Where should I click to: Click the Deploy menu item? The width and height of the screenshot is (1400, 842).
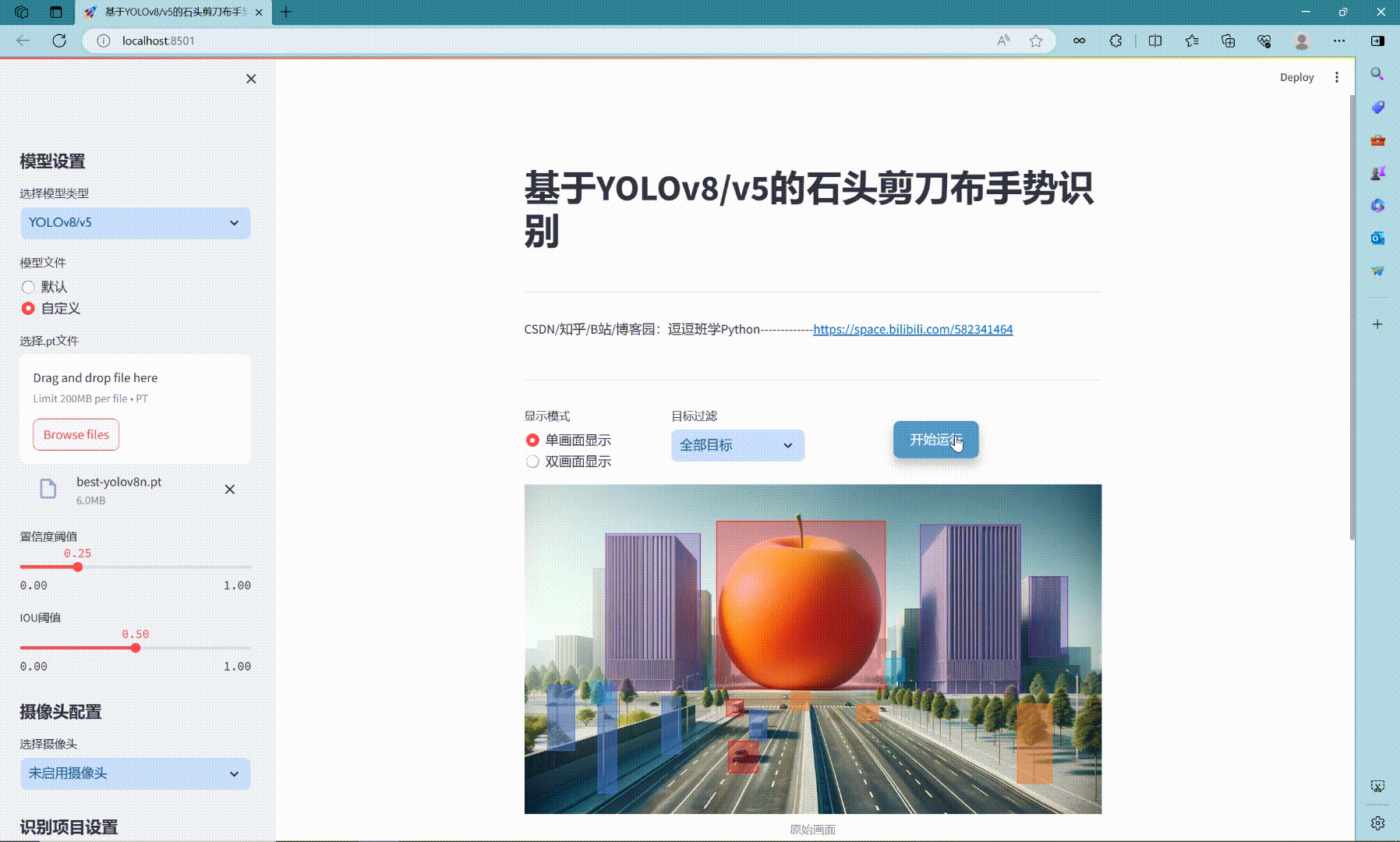[x=1296, y=77]
